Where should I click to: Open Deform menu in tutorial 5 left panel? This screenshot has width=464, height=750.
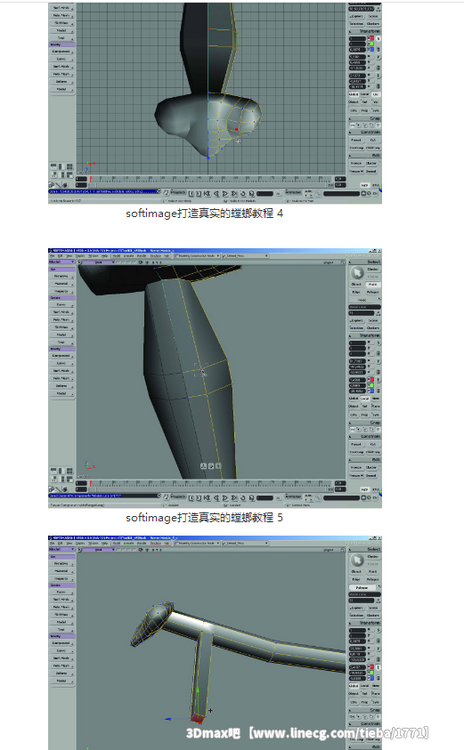pos(61,386)
